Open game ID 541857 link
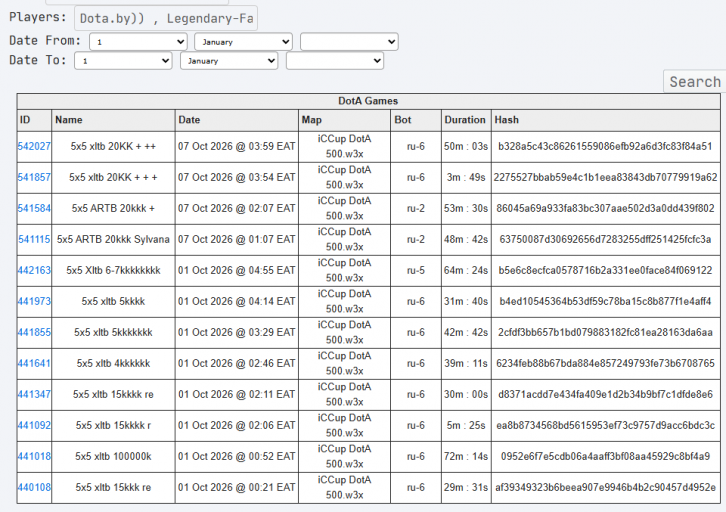The height and width of the screenshot is (512, 726). tap(34, 177)
